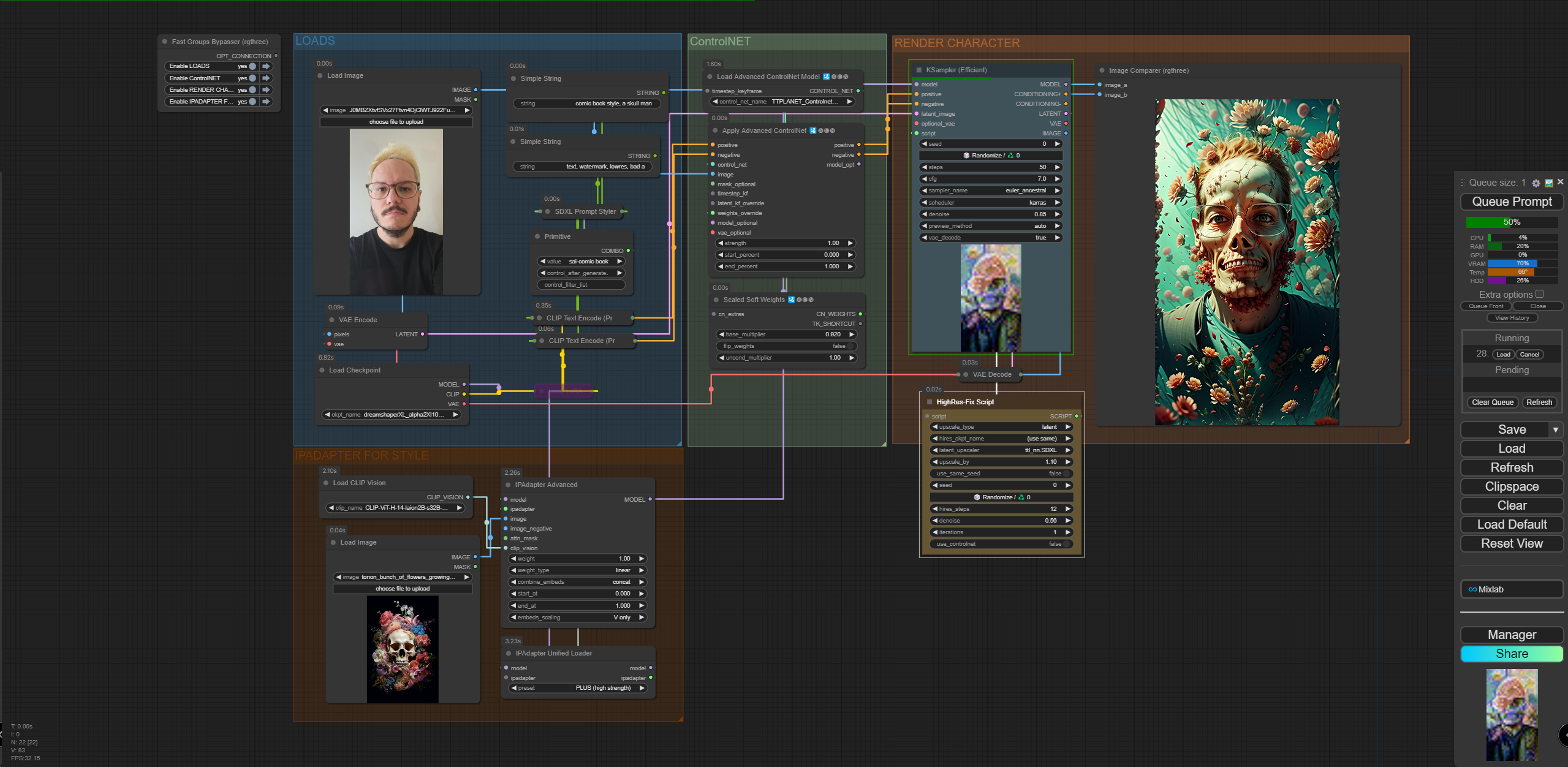1568x767 pixels.
Task: Open control_net_name TTPLANET selector
Action: [782, 102]
